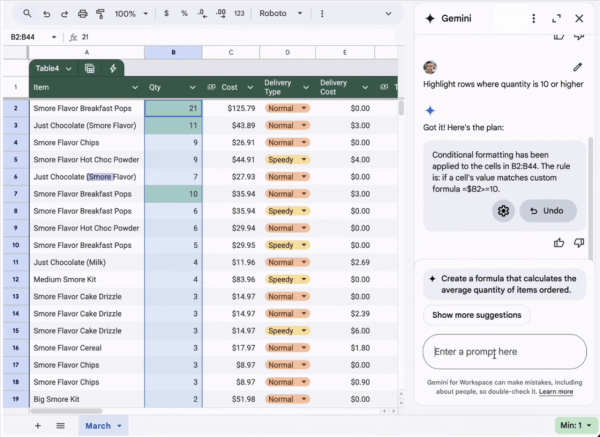Open Speedy chip dropdown in row 5

click(x=304, y=160)
